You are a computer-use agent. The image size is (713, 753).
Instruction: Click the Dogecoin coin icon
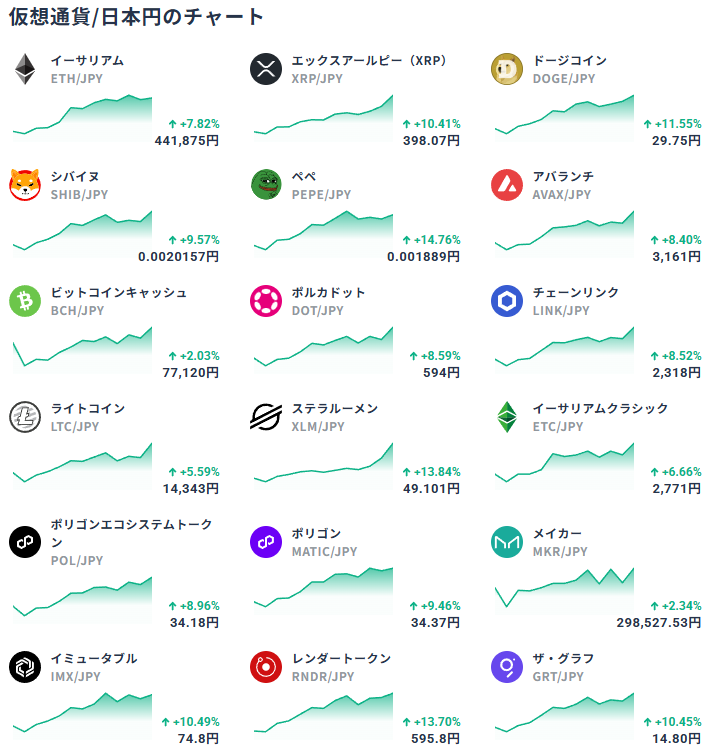click(507, 69)
